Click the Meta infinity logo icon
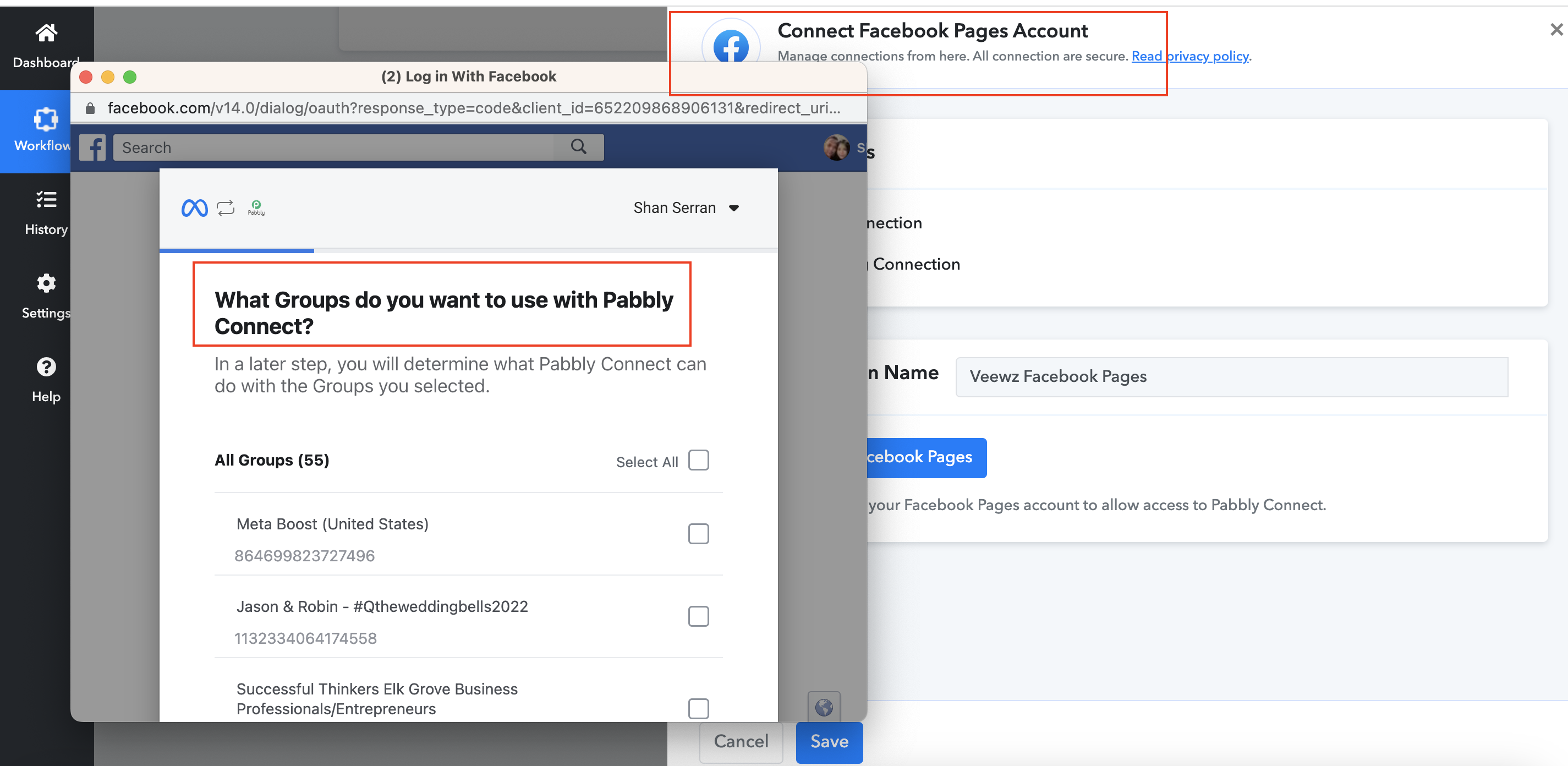 (195, 208)
